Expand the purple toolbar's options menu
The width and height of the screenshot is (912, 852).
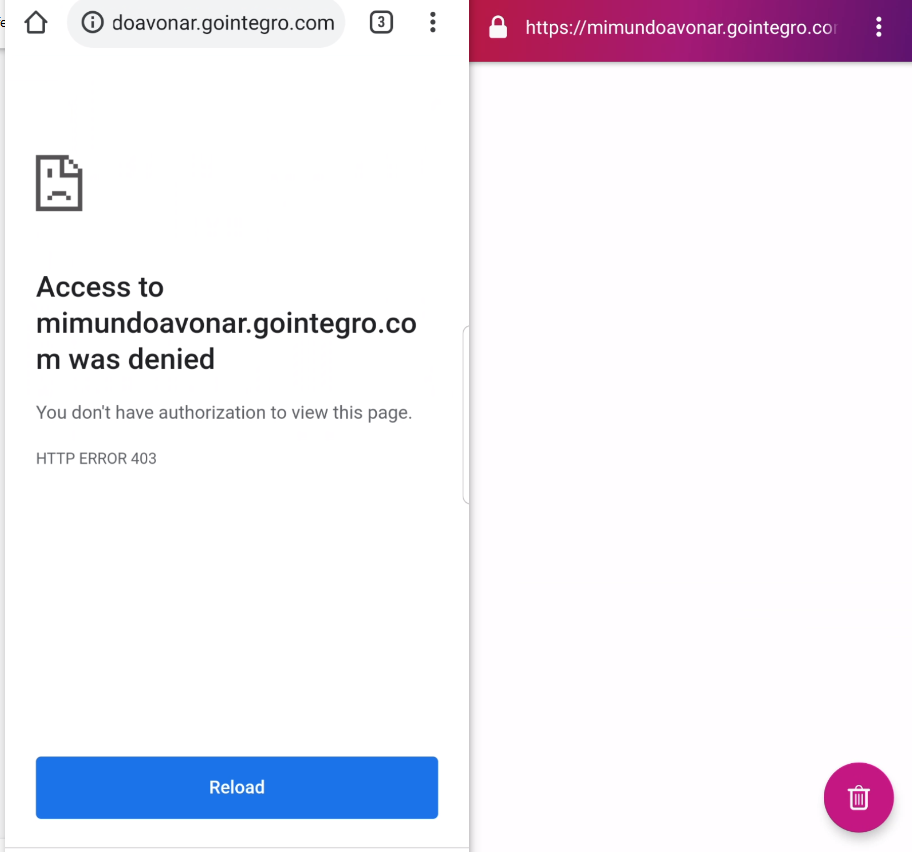[879, 28]
